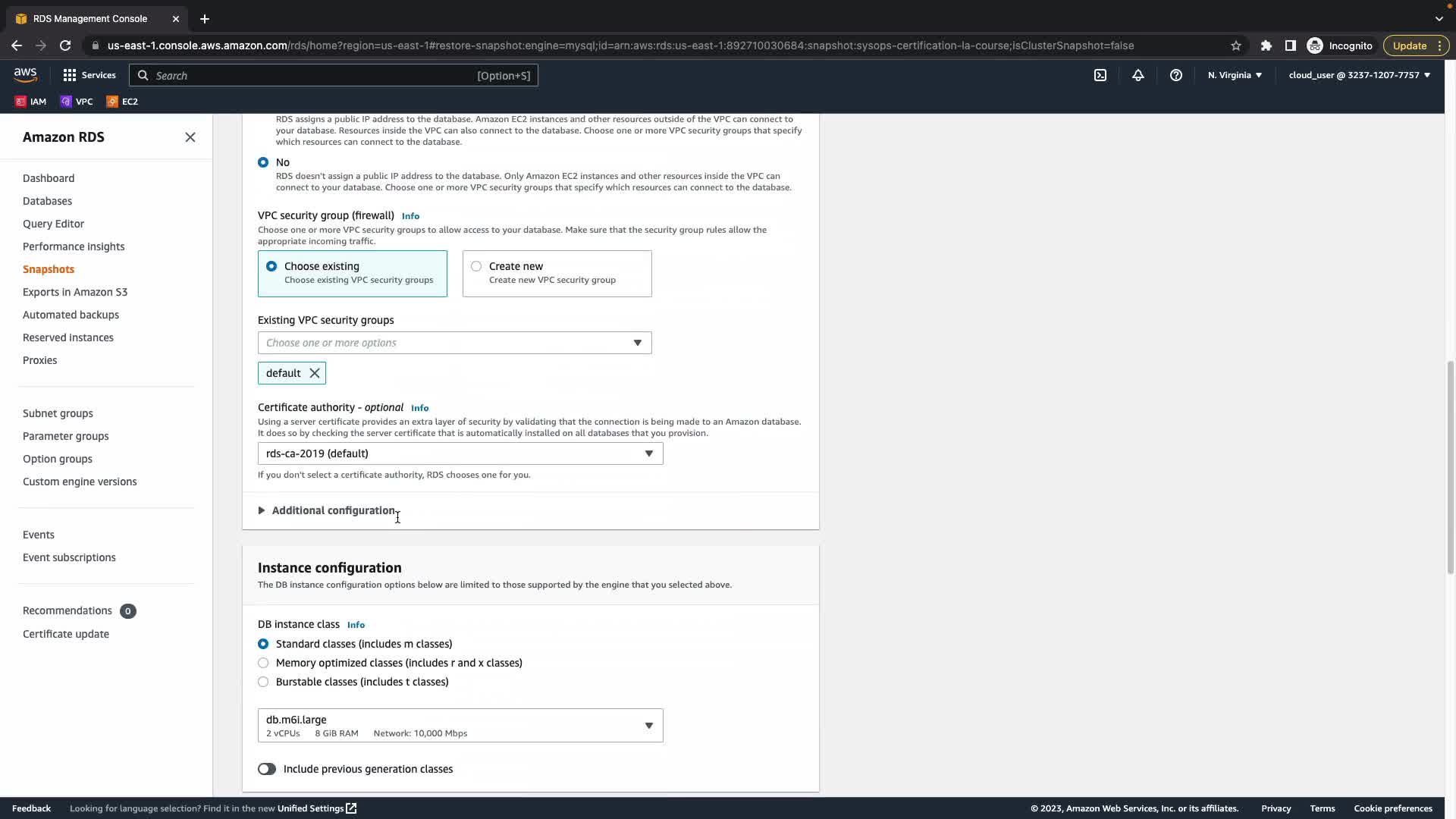The width and height of the screenshot is (1456, 819).
Task: Open the EC2 bookmark shortcut
Action: [x=122, y=102]
